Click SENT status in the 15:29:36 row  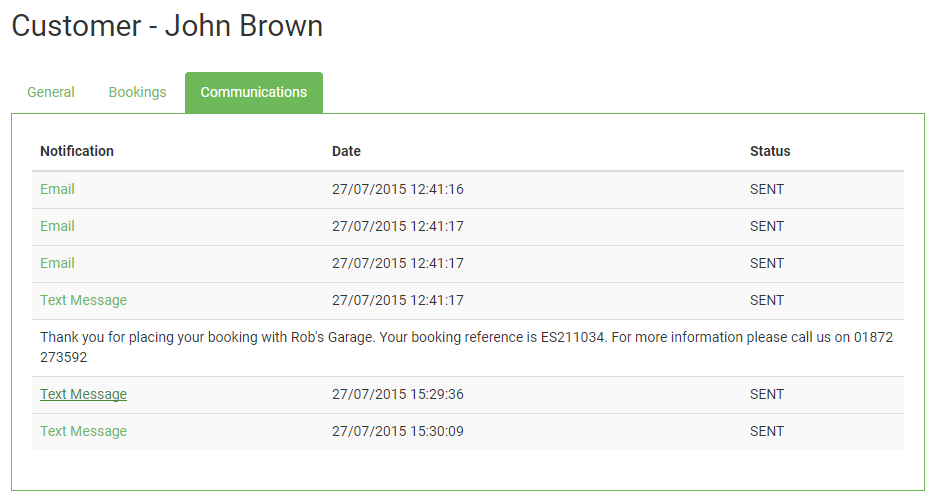point(767,394)
